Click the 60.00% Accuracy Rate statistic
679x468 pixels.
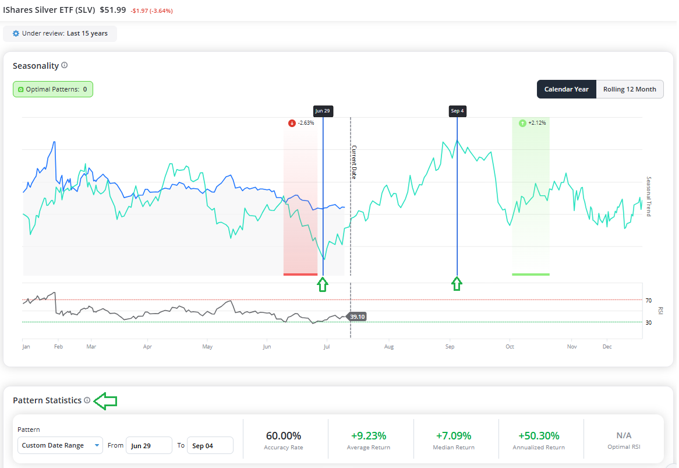click(284, 440)
